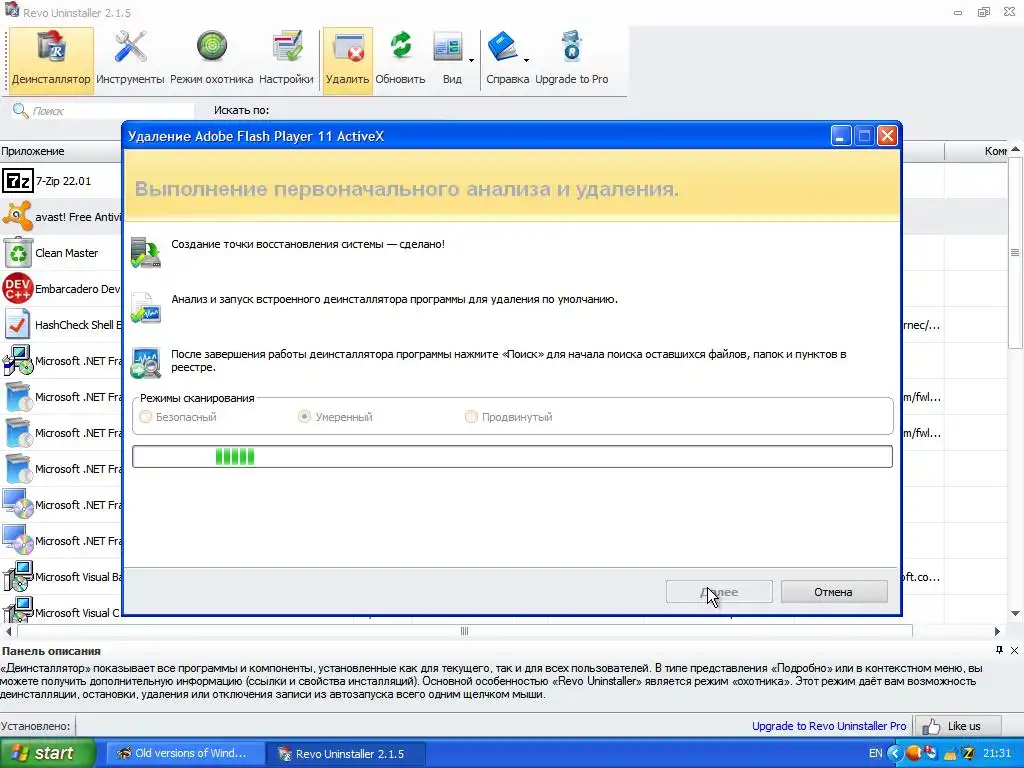Click the system clock 21:31
This screenshot has width=1024, height=768.
click(x=997, y=753)
